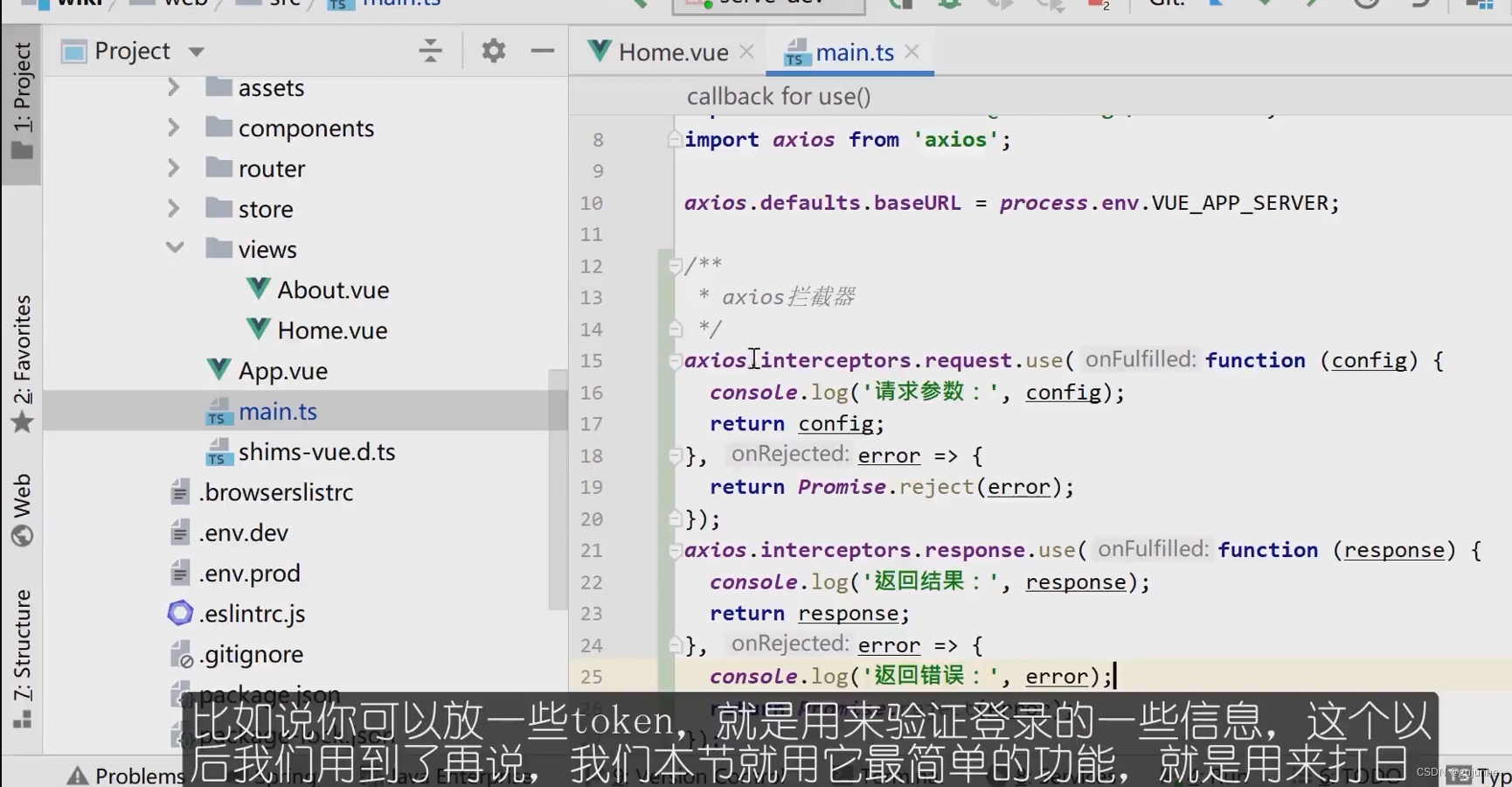Switch to the Home.vue tab

(672, 52)
